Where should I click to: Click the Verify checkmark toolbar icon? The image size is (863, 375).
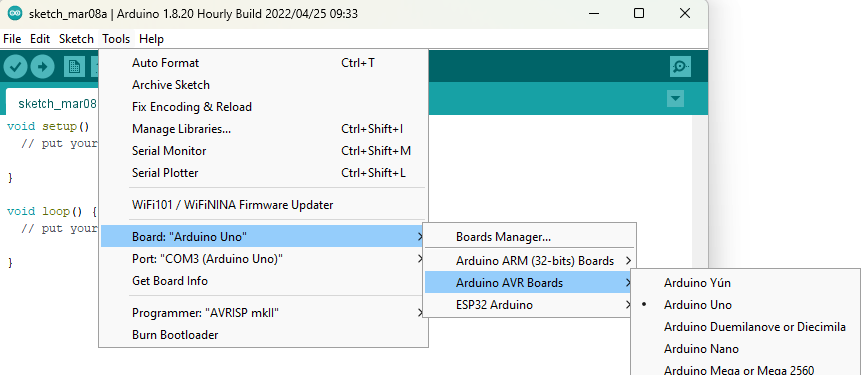(15, 67)
